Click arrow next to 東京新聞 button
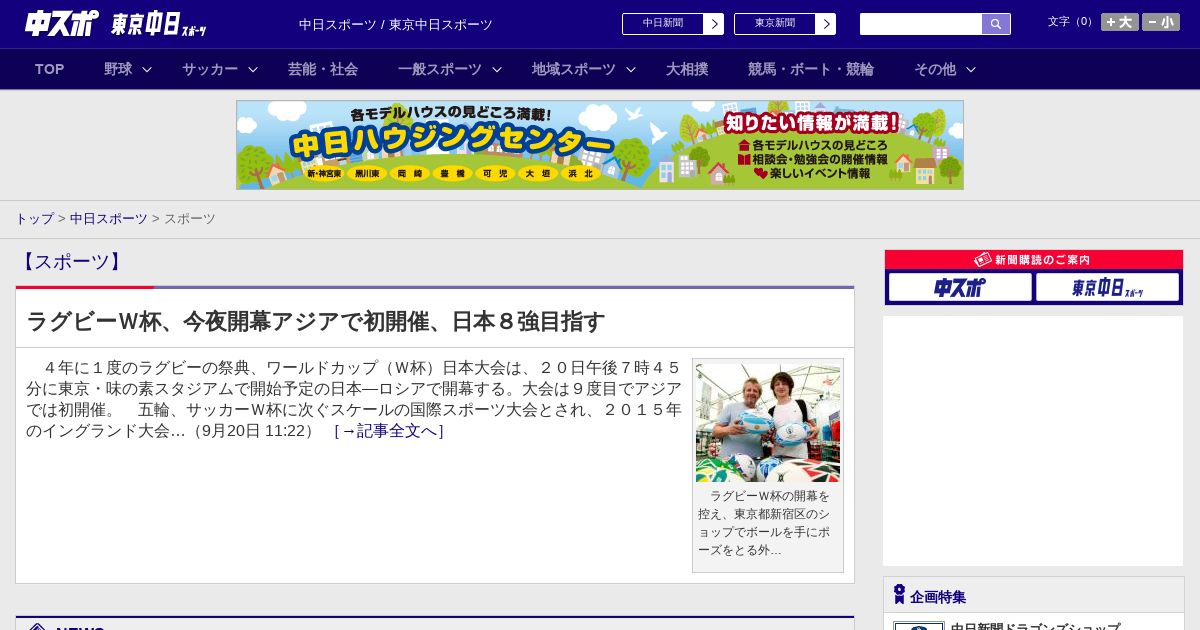 pyautogui.click(x=826, y=24)
